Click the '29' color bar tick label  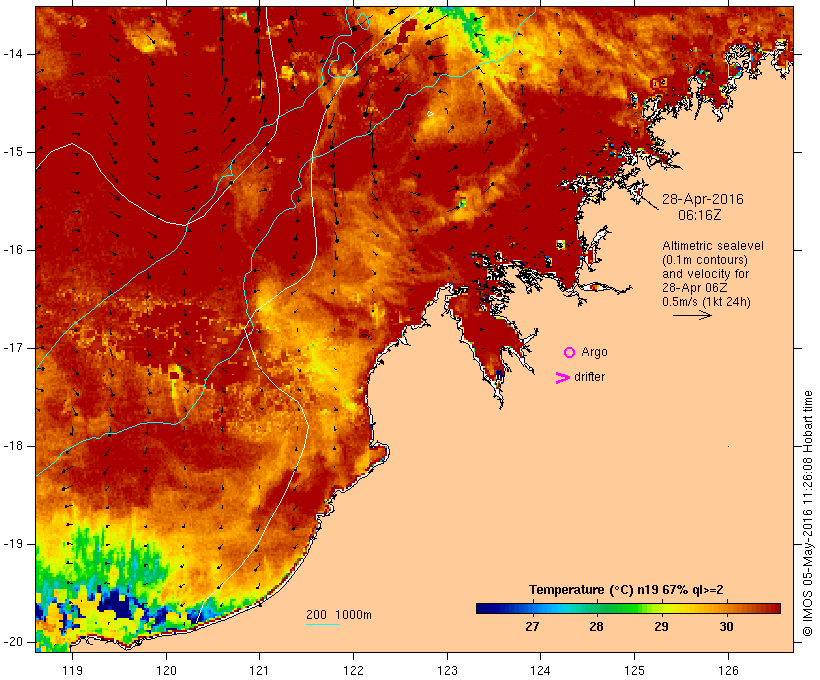point(662,627)
